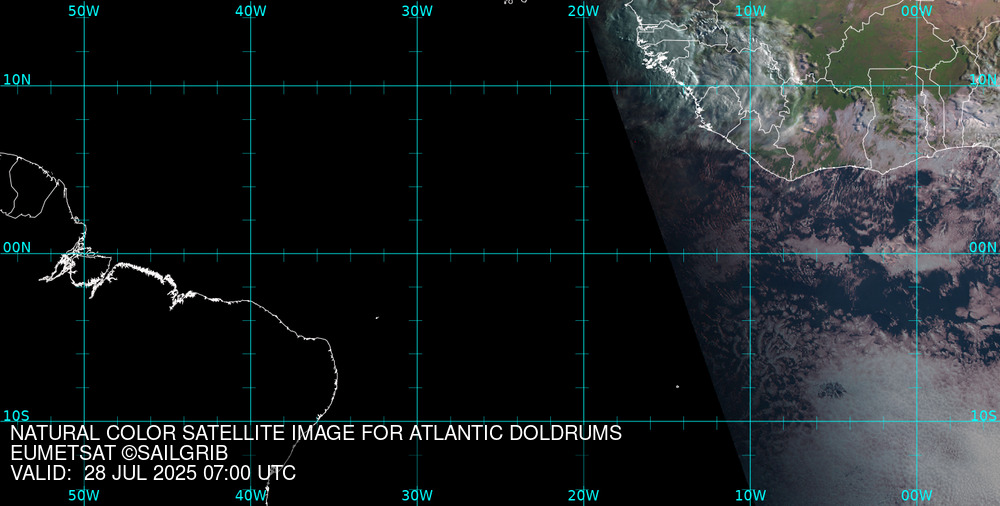Screen dimensions: 1000x506
Task: Click the 10N latitude label on the right edge
Action: 984,80
